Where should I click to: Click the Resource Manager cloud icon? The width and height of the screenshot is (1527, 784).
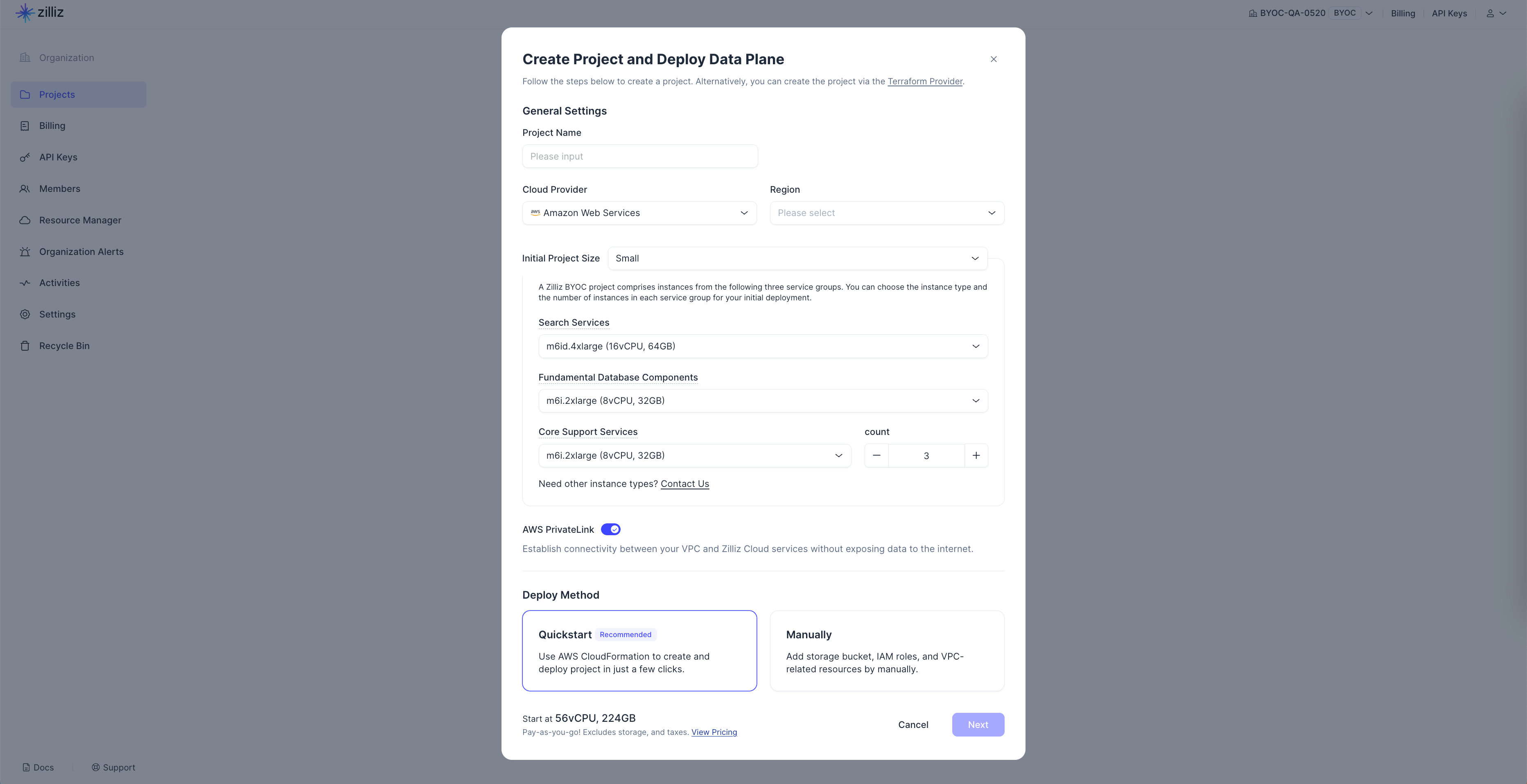coord(25,221)
